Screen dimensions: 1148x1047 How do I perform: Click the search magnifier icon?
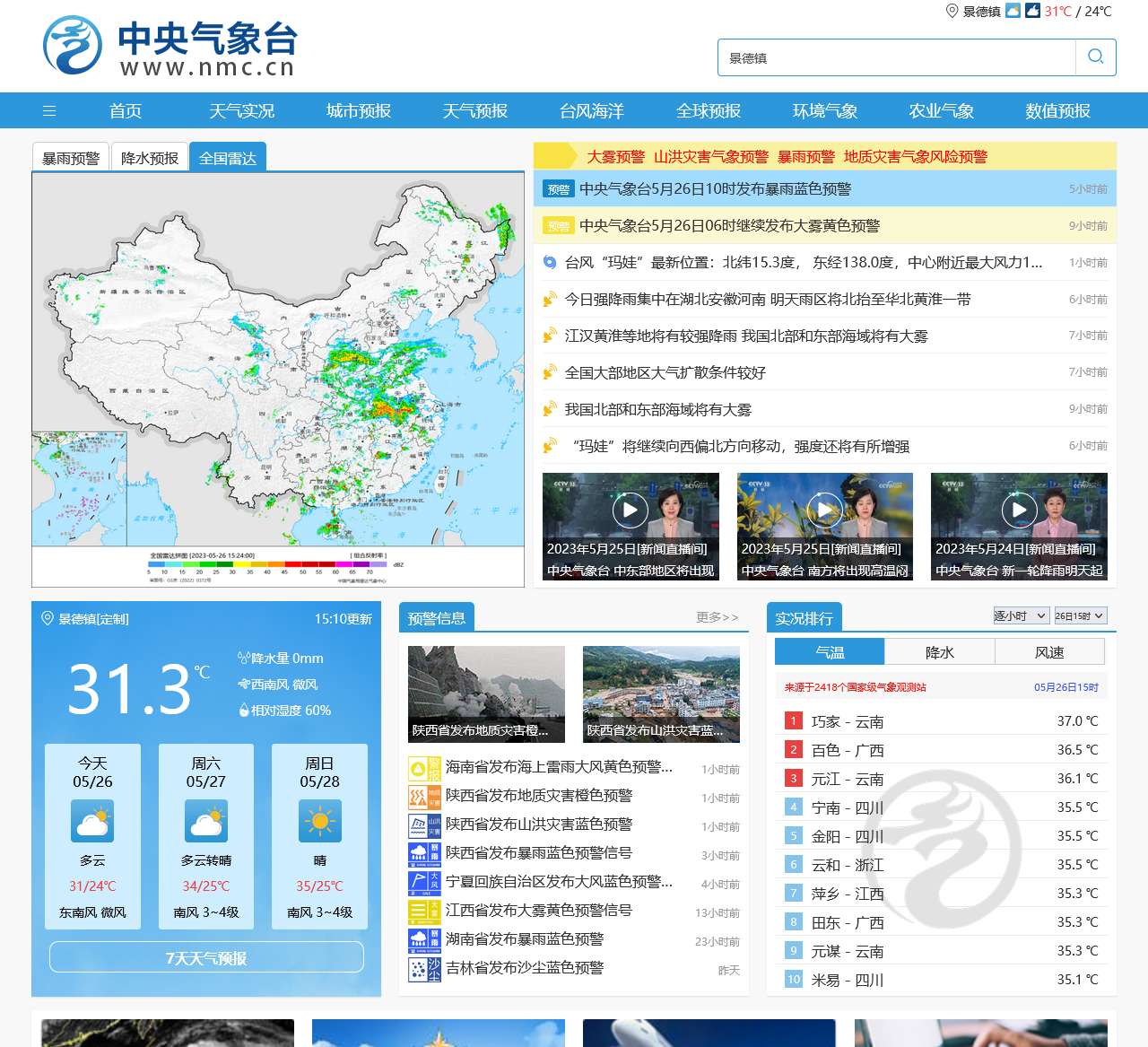click(1095, 57)
